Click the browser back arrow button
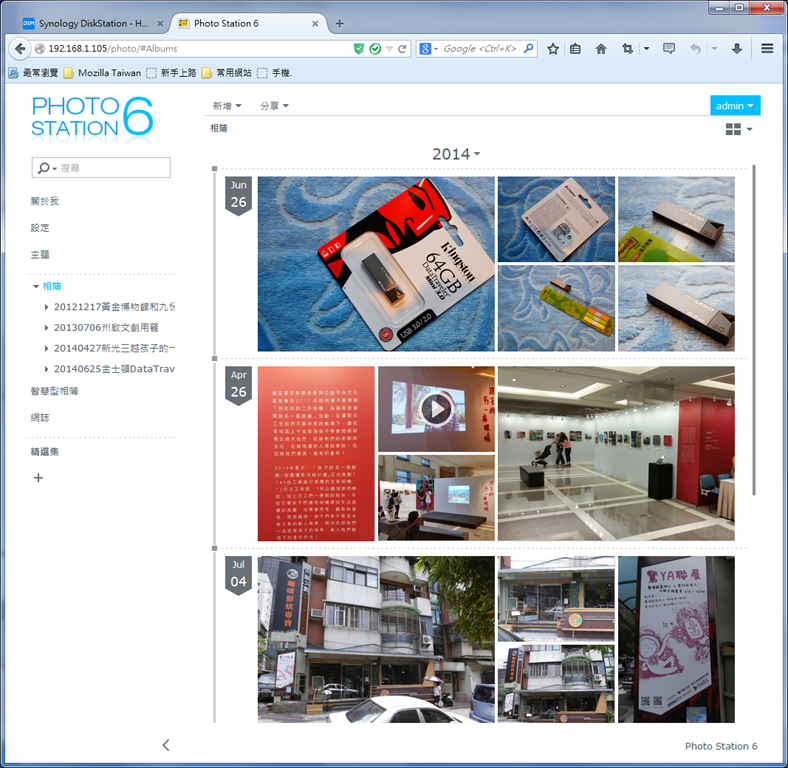 click(20, 49)
